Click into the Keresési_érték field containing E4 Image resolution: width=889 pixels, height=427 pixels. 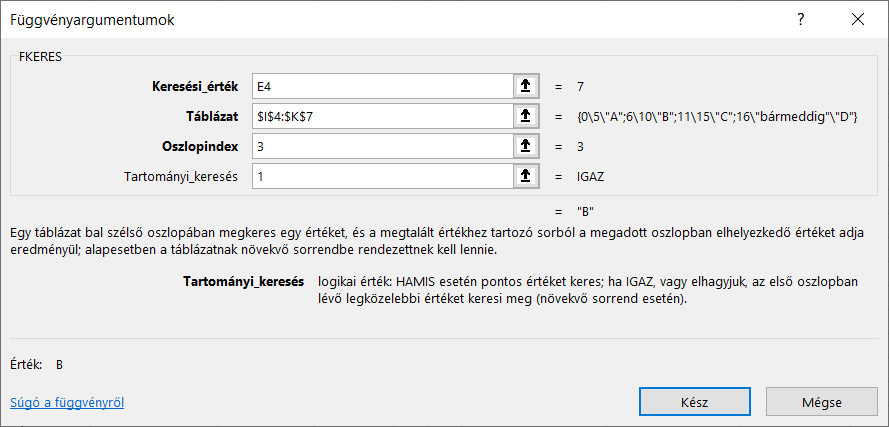coord(380,86)
